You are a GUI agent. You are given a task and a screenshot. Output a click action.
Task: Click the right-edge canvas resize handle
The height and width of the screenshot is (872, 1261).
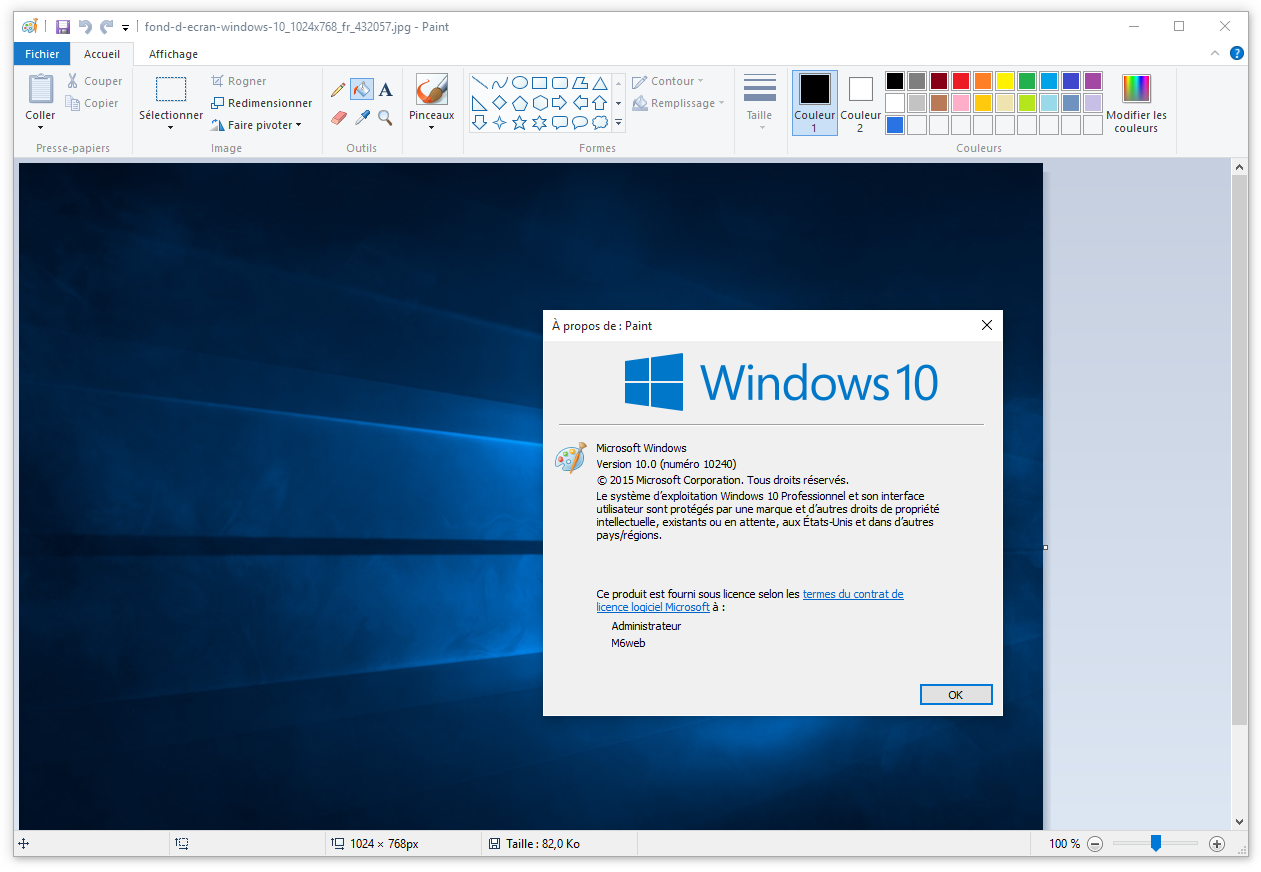click(x=1045, y=547)
